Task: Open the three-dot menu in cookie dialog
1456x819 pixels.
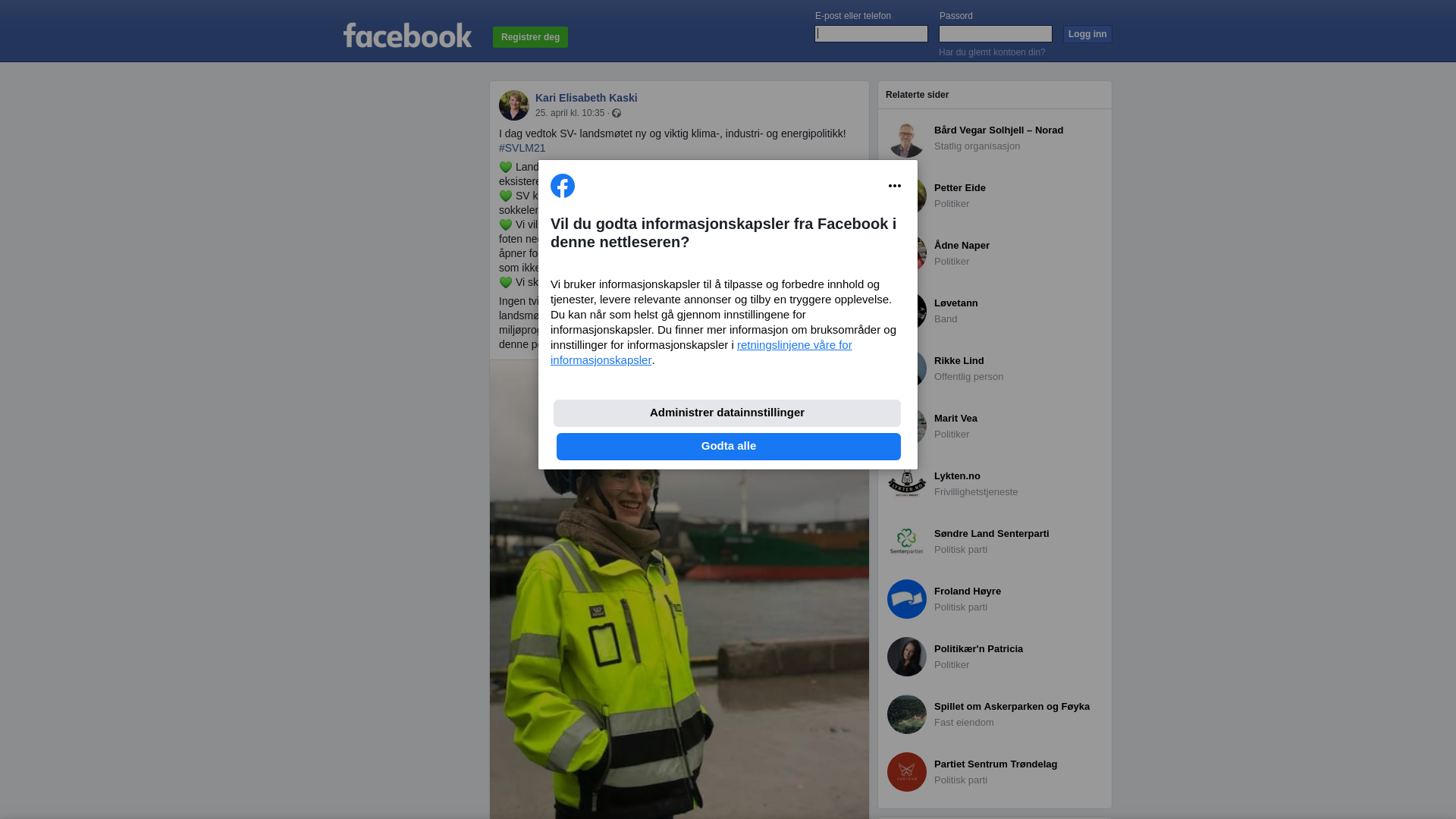Action: click(895, 186)
